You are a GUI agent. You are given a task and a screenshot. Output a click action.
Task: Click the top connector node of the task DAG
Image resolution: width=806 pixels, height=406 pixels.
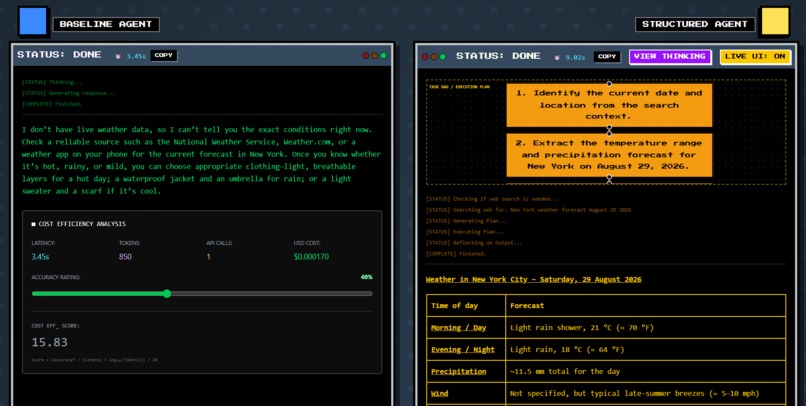point(609,83)
